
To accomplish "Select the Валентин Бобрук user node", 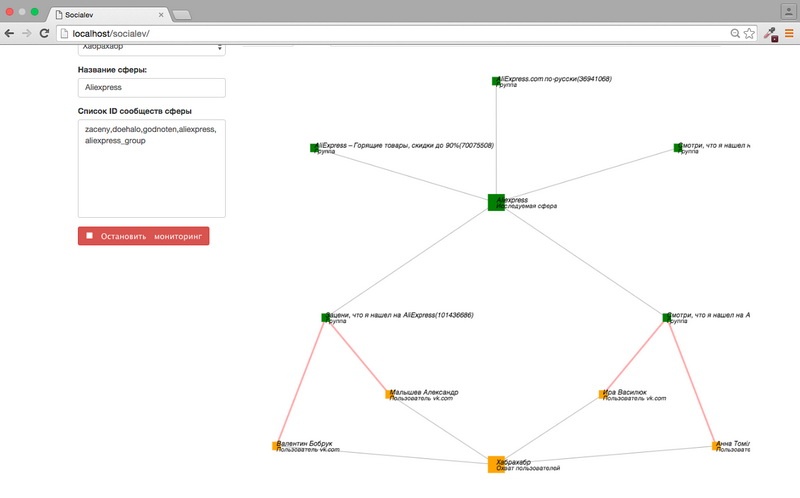I will click(276, 446).
